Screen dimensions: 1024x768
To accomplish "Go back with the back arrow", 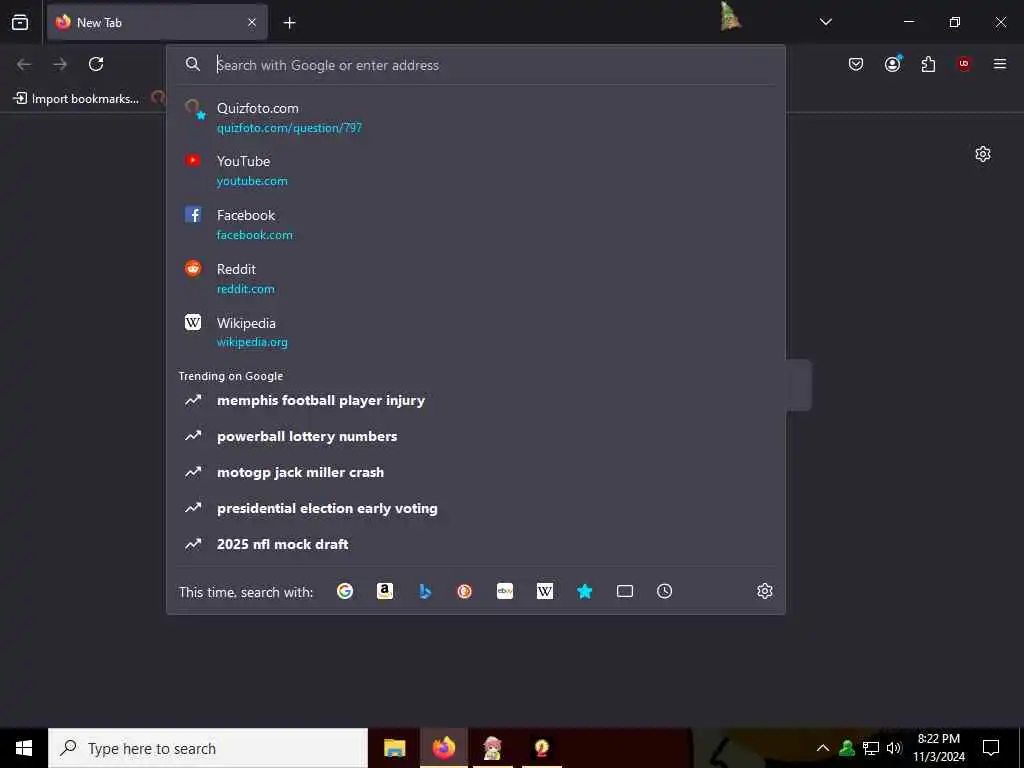I will point(24,64).
